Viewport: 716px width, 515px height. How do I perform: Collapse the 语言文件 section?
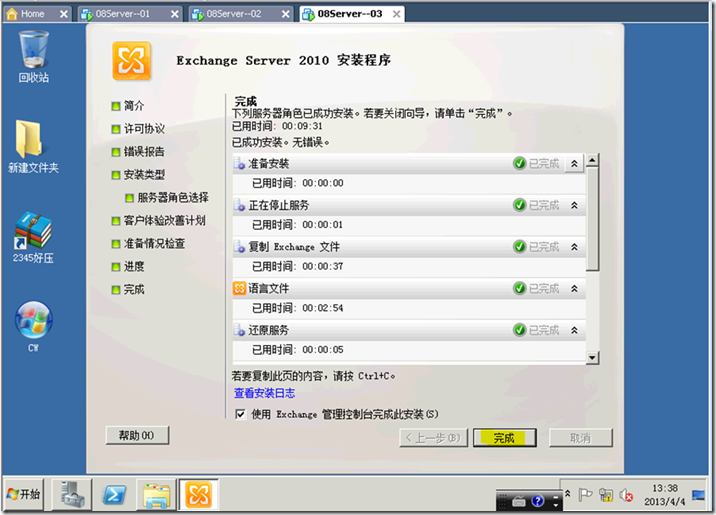pyautogui.click(x=574, y=289)
